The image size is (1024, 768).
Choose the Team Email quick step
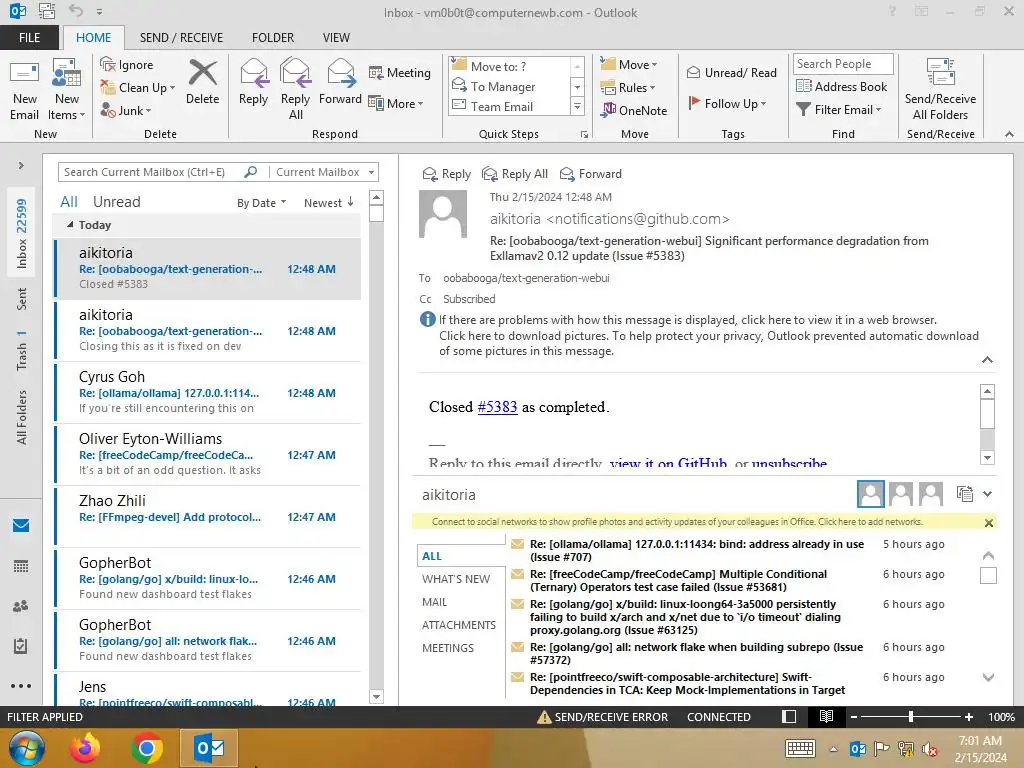pyautogui.click(x=502, y=106)
